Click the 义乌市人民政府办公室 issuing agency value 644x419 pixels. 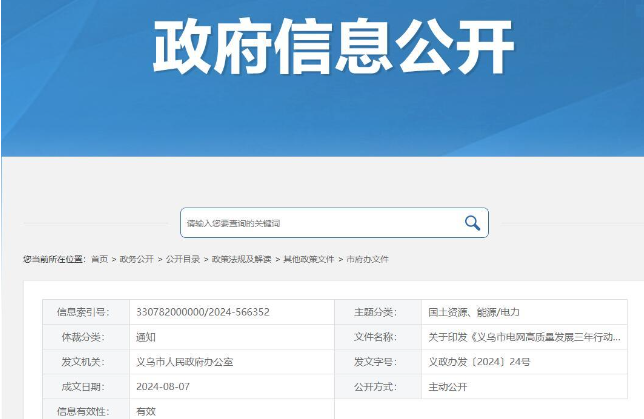(185, 362)
